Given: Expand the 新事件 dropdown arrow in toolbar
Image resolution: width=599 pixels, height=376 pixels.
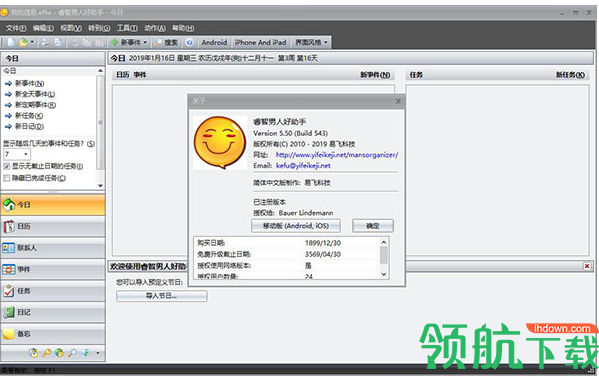Looking at the screenshot, I should pos(145,42).
